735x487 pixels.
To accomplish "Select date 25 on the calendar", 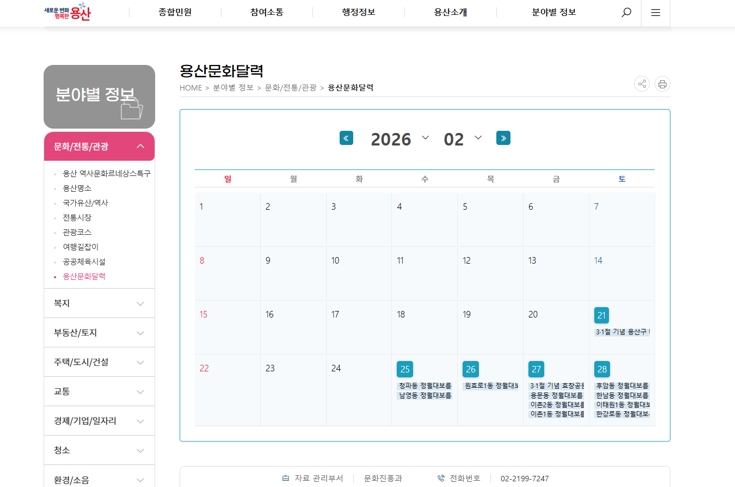I will coord(404,369).
